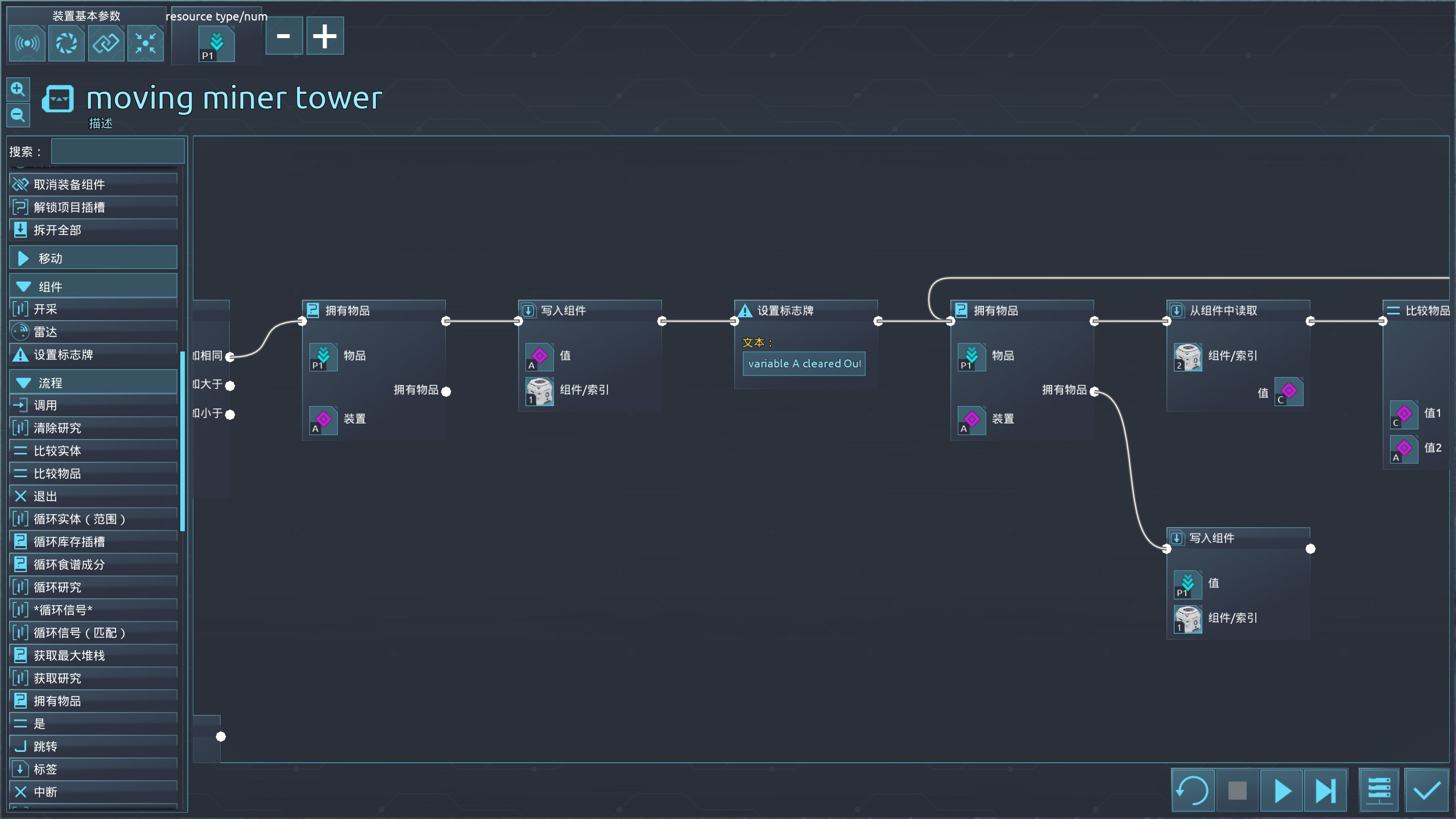Screen dimensions: 1456x819
Task: Confirm with the checkmark button
Action: click(x=1426, y=790)
